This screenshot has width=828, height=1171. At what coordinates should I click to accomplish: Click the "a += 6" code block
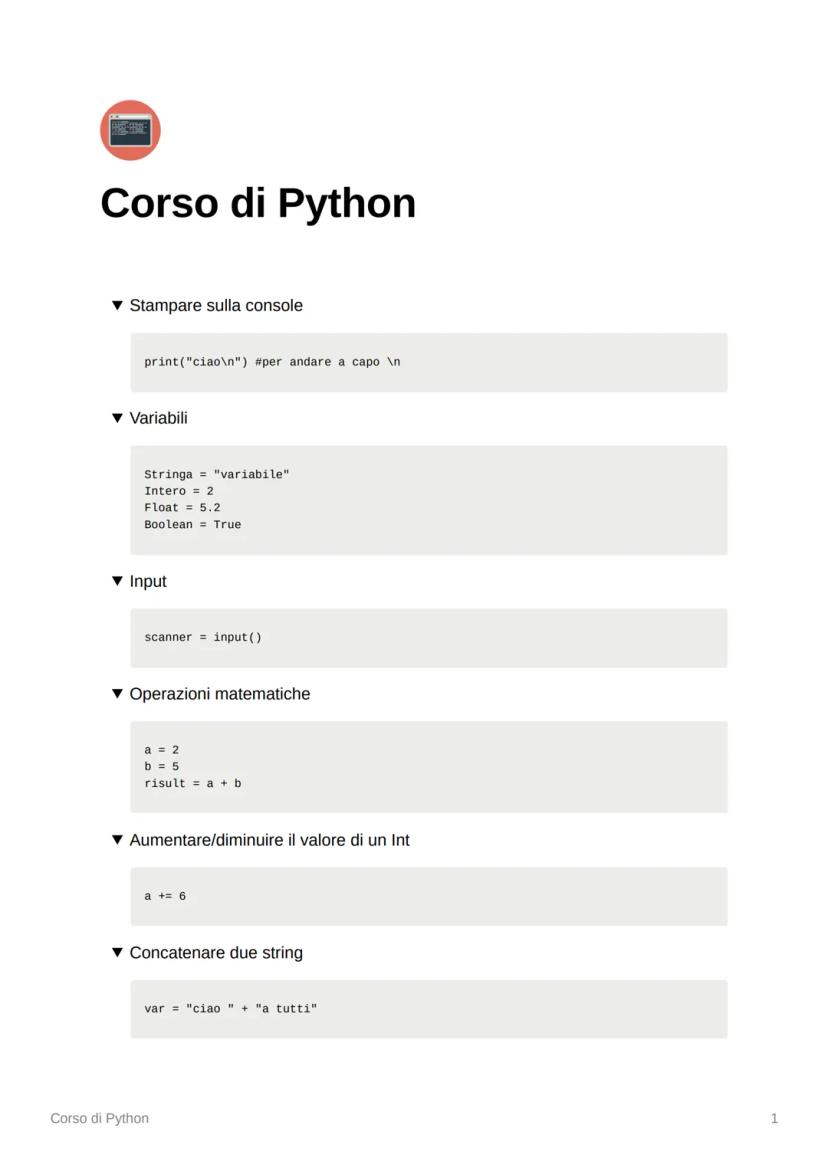[x=428, y=896]
